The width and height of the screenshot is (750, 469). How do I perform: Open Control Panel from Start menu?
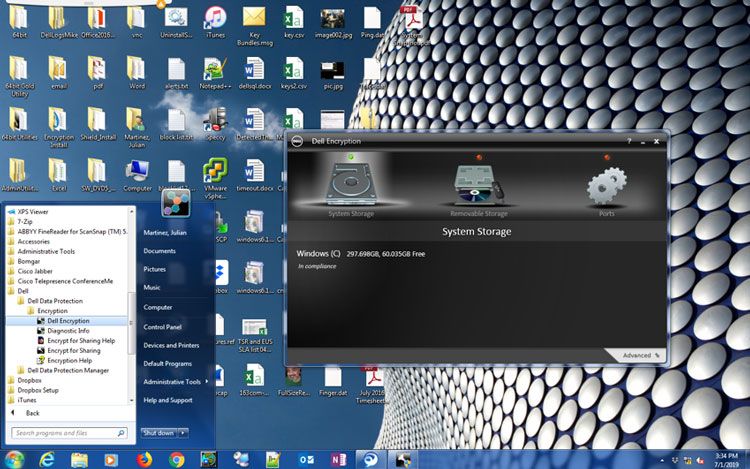click(x=163, y=327)
